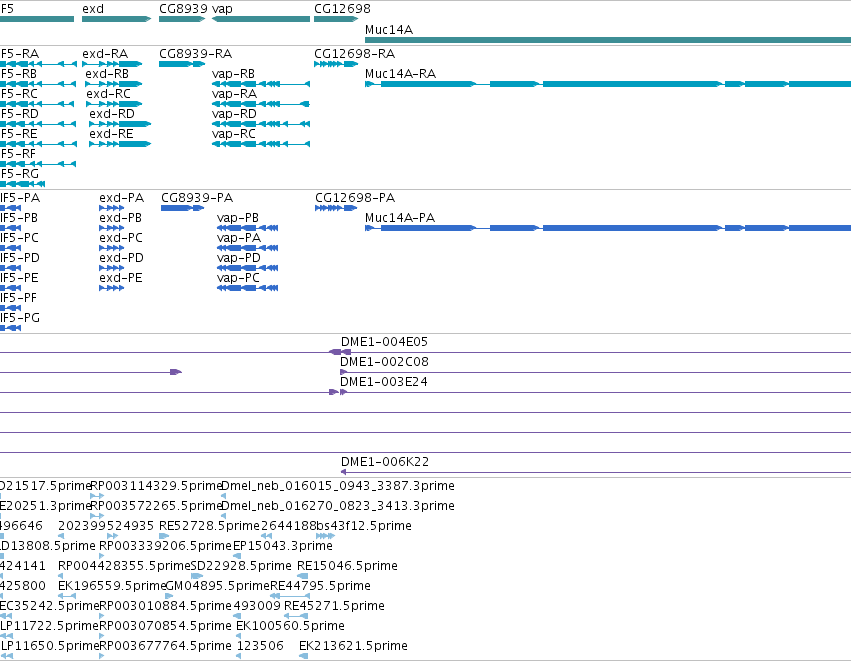This screenshot has width=851, height=661.
Task: Select the Dmel_neb_016270_0823_3413.3prime label
Action: (x=338, y=506)
